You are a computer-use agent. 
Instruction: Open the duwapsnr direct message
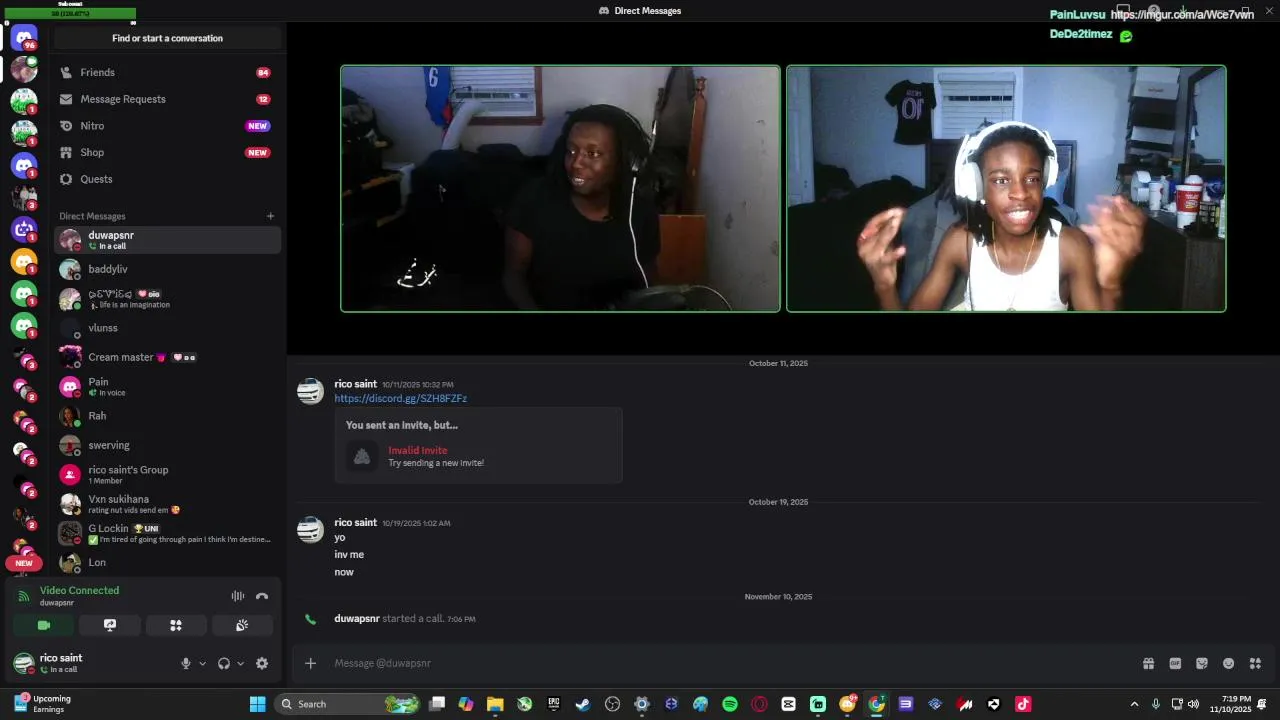167,240
